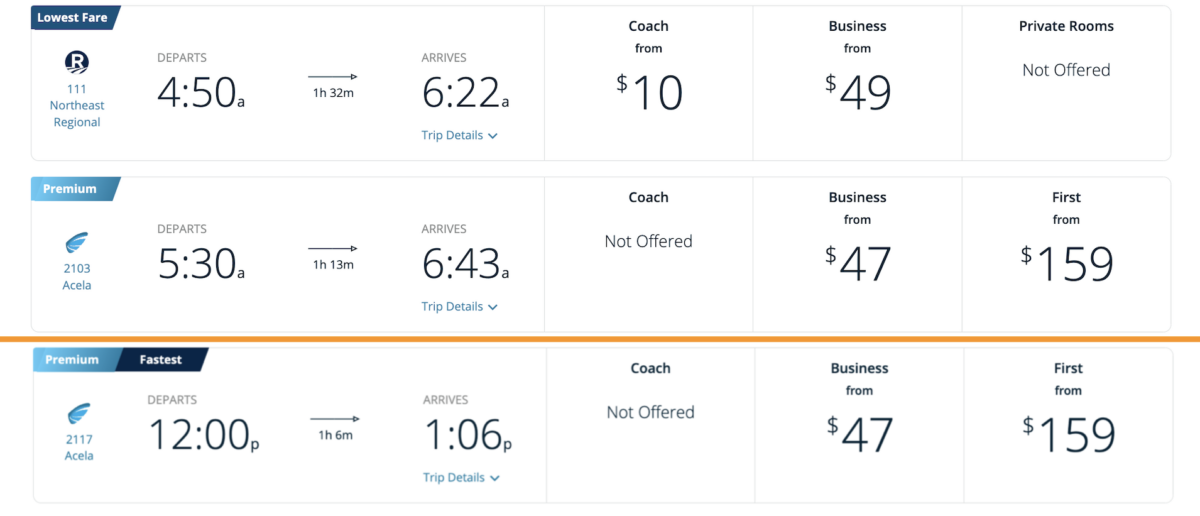Click the Acela wing icon for train 2103
The image size is (1200, 516).
click(77, 243)
